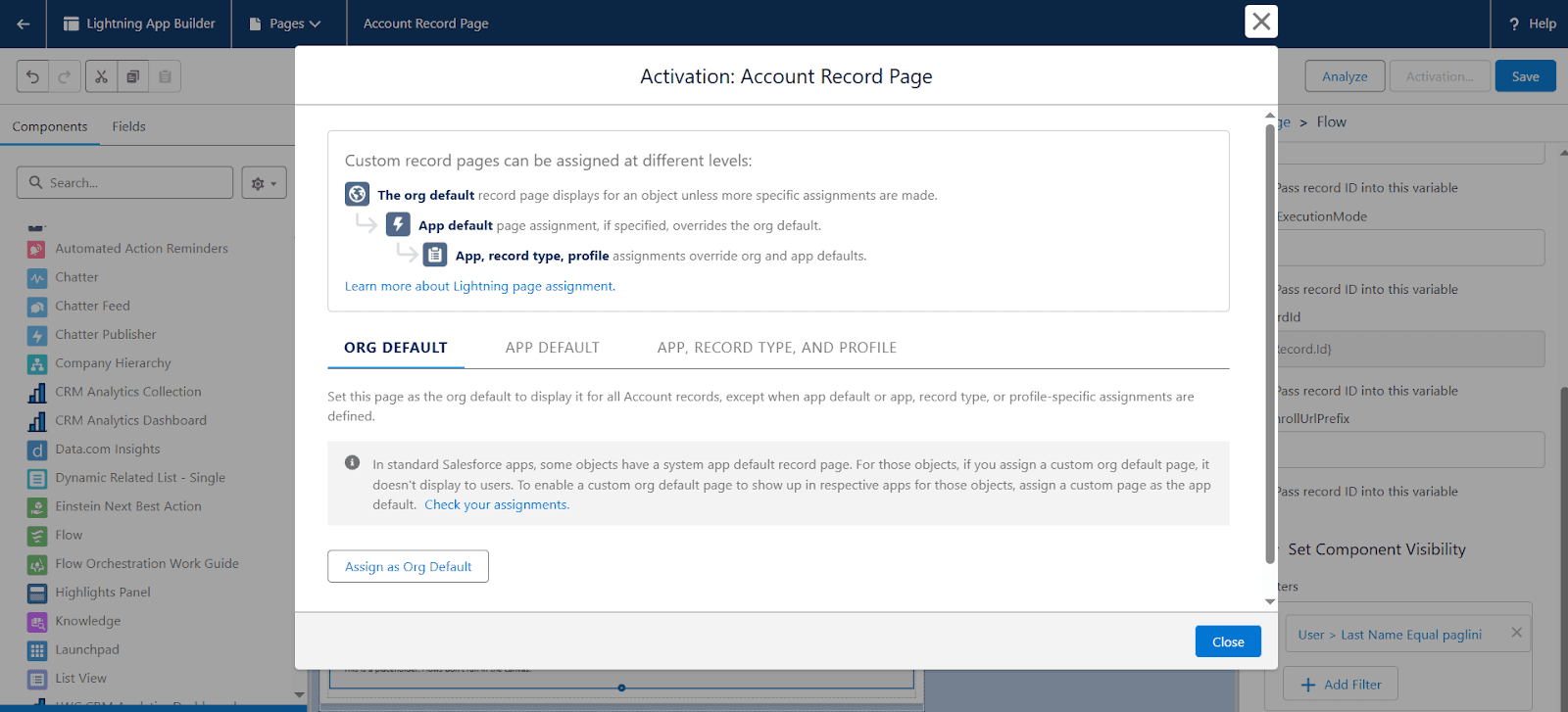Select CRM Analytics Dashboard component icon
The height and width of the screenshot is (712, 1568).
[x=37, y=421]
